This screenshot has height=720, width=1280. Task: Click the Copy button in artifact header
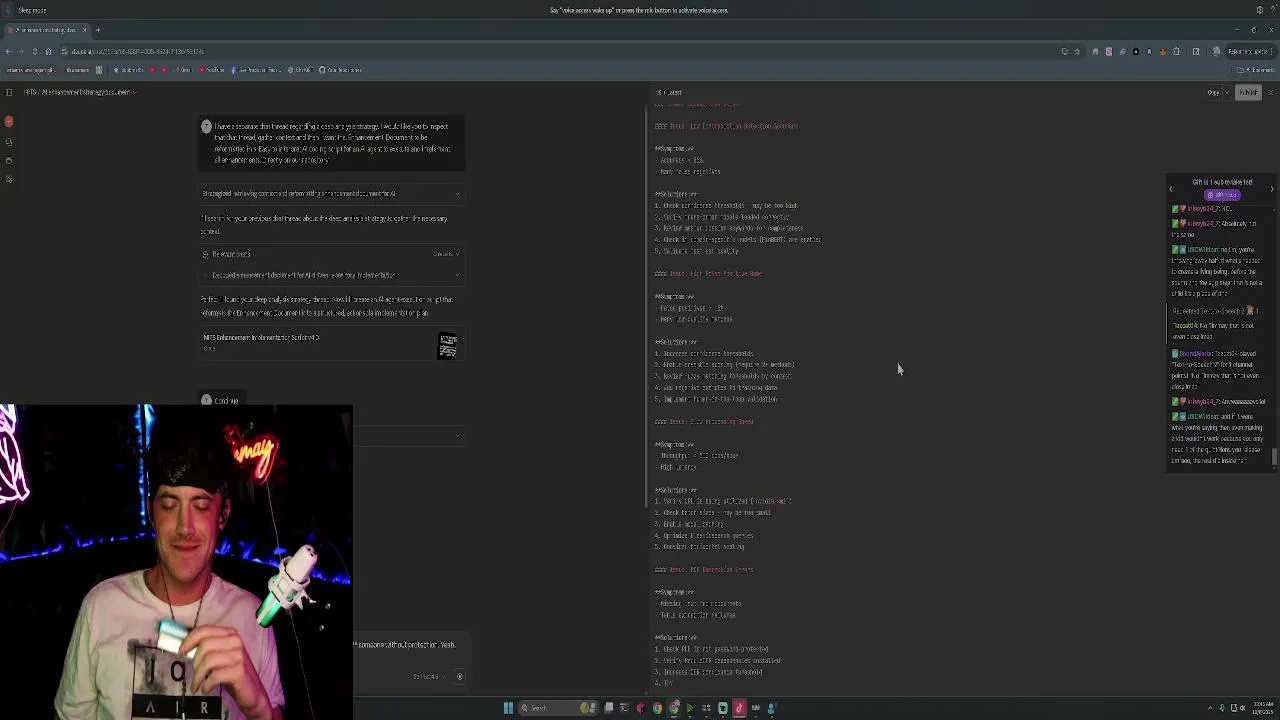tap(1213, 92)
